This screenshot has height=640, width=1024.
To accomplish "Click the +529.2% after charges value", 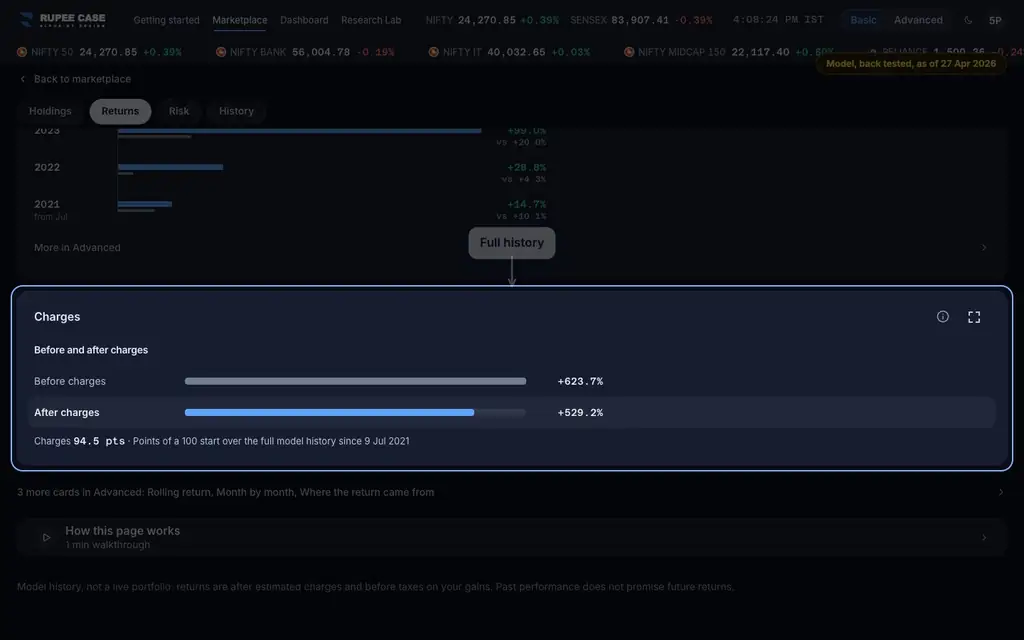I will tap(580, 413).
